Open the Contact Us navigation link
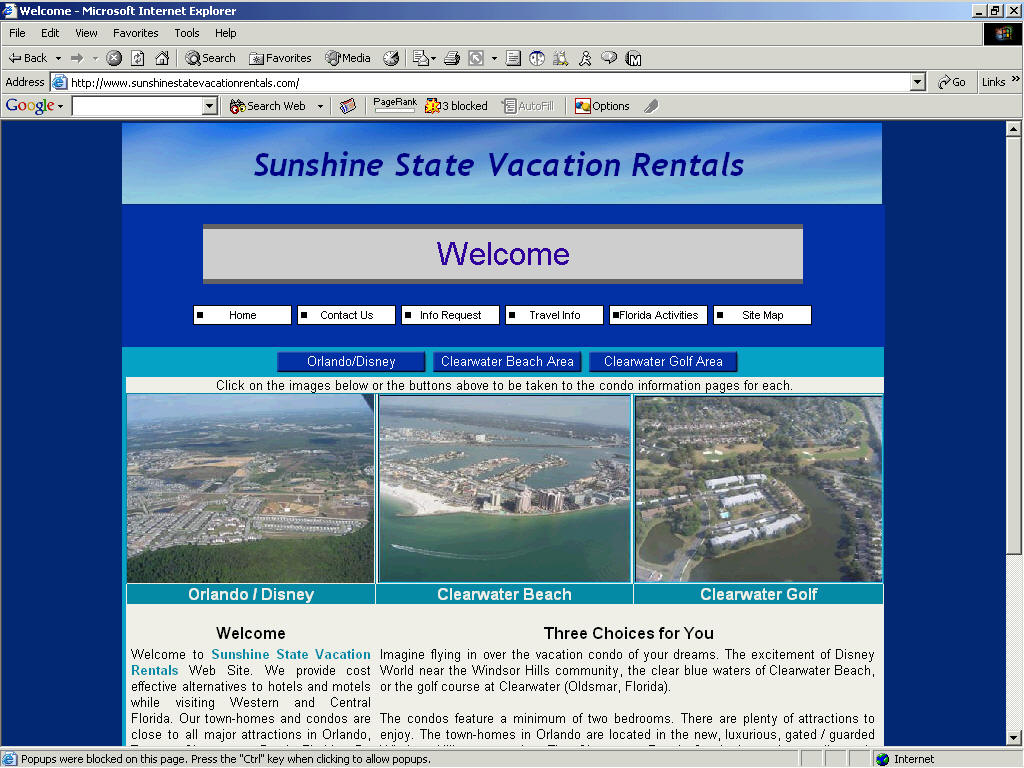1024x768 pixels. [346, 315]
